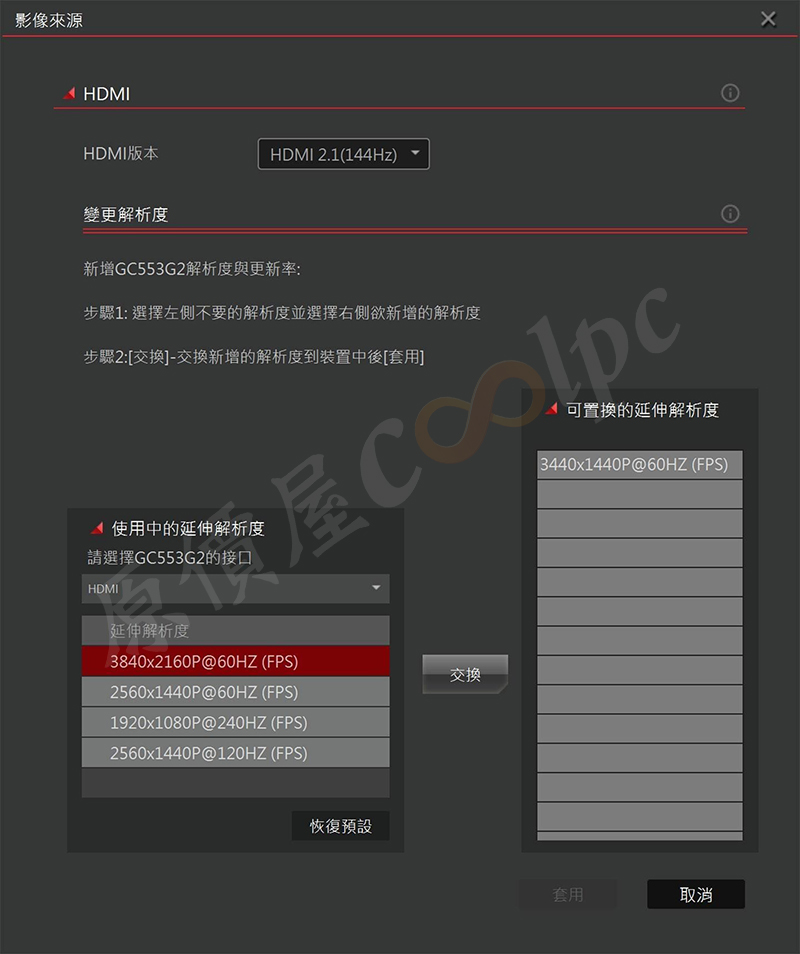Expand the HDMI interface selector under 請選擇GC553G2的接口
The height and width of the screenshot is (954, 800).
(x=235, y=588)
